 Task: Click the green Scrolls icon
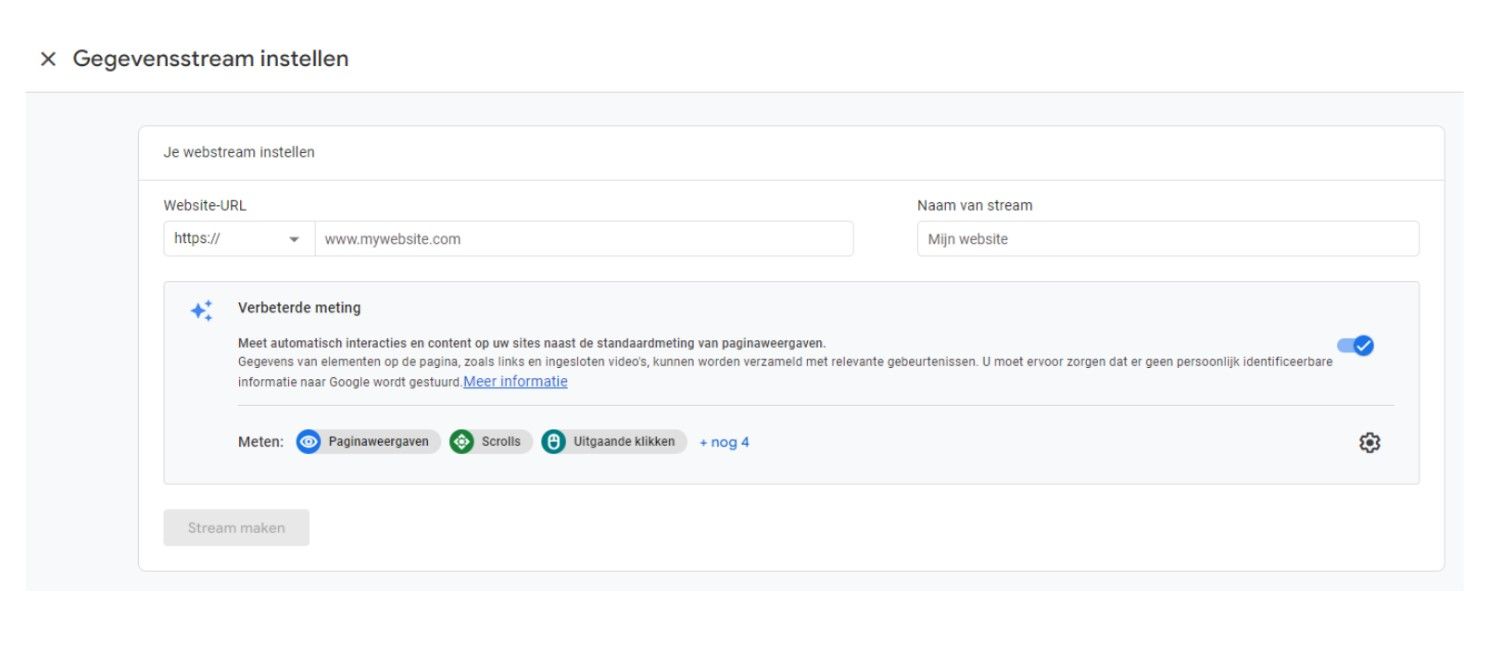pyautogui.click(x=461, y=442)
